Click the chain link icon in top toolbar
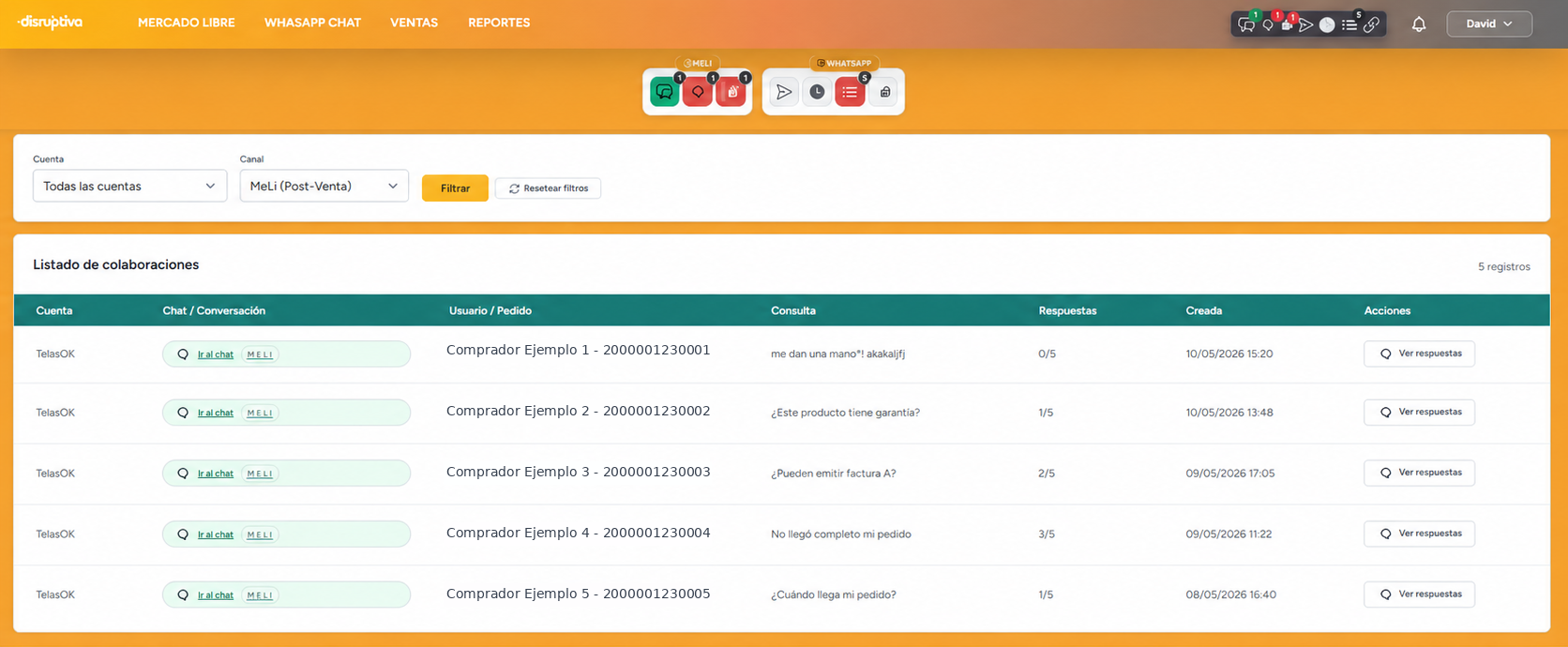Screen dimensions: 1568x647 pos(1371,25)
